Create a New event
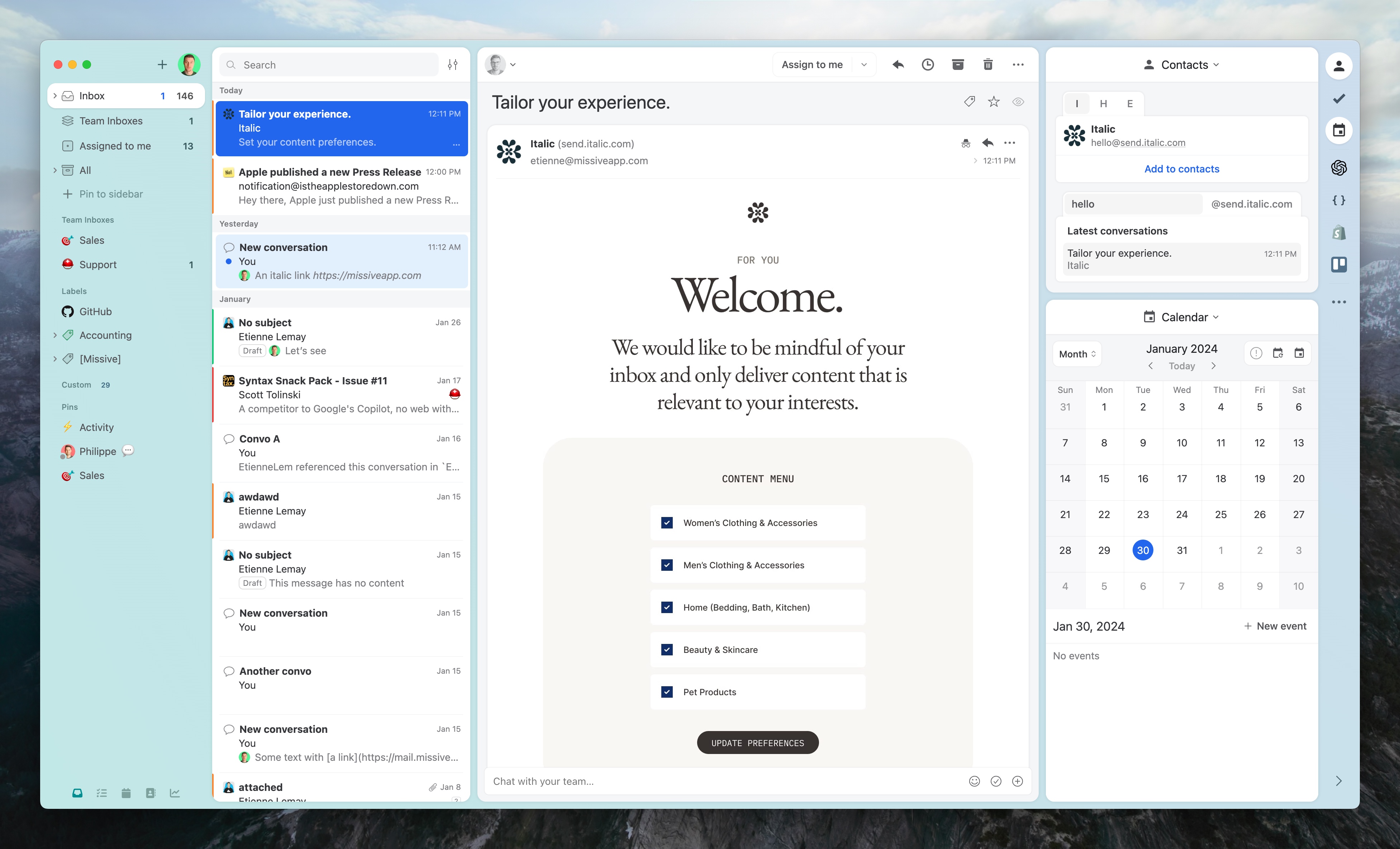Screen dimensions: 1400x849 pos(1275,626)
